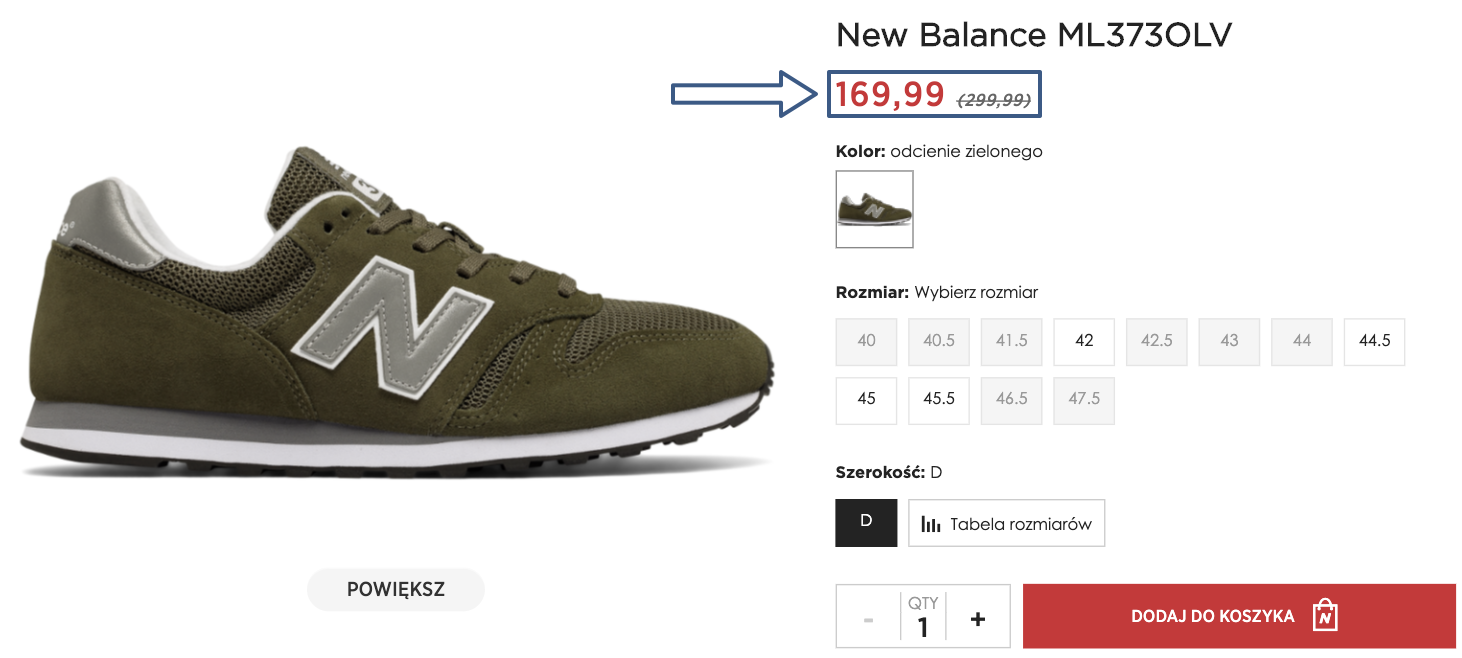Select width D option
This screenshot has width=1462, height=658.
pos(866,522)
